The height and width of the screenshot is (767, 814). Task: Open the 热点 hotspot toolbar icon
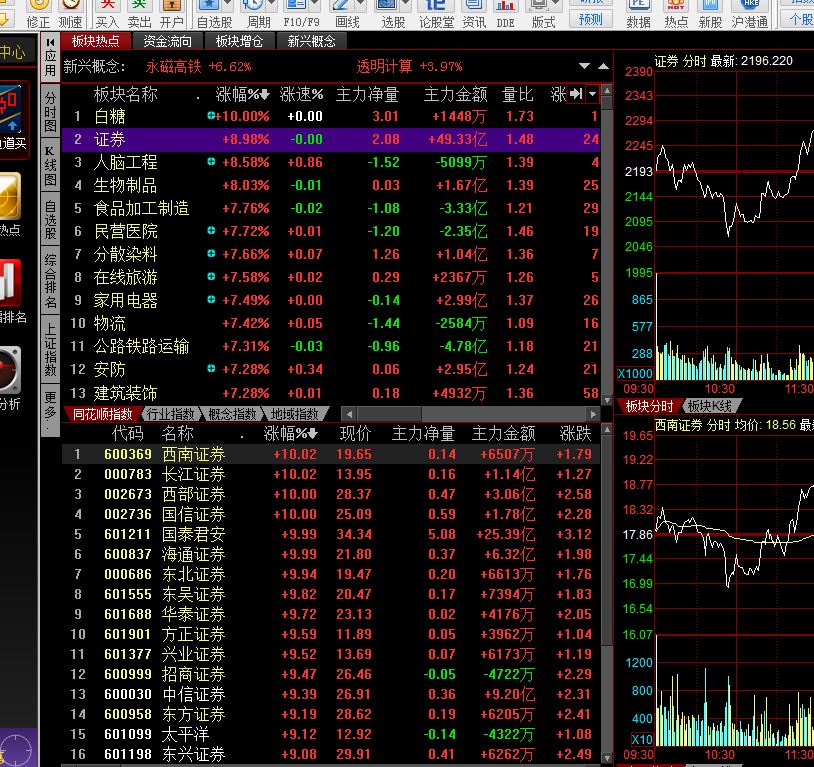676,14
